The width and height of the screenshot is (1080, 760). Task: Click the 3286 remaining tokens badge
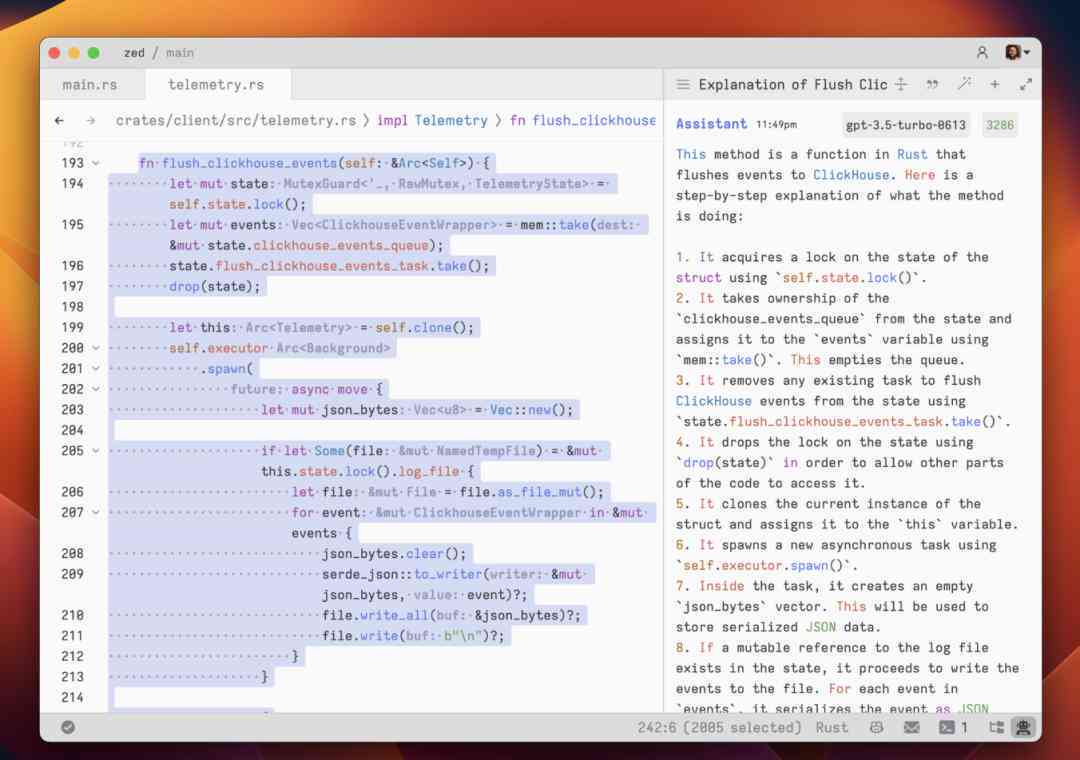[999, 125]
